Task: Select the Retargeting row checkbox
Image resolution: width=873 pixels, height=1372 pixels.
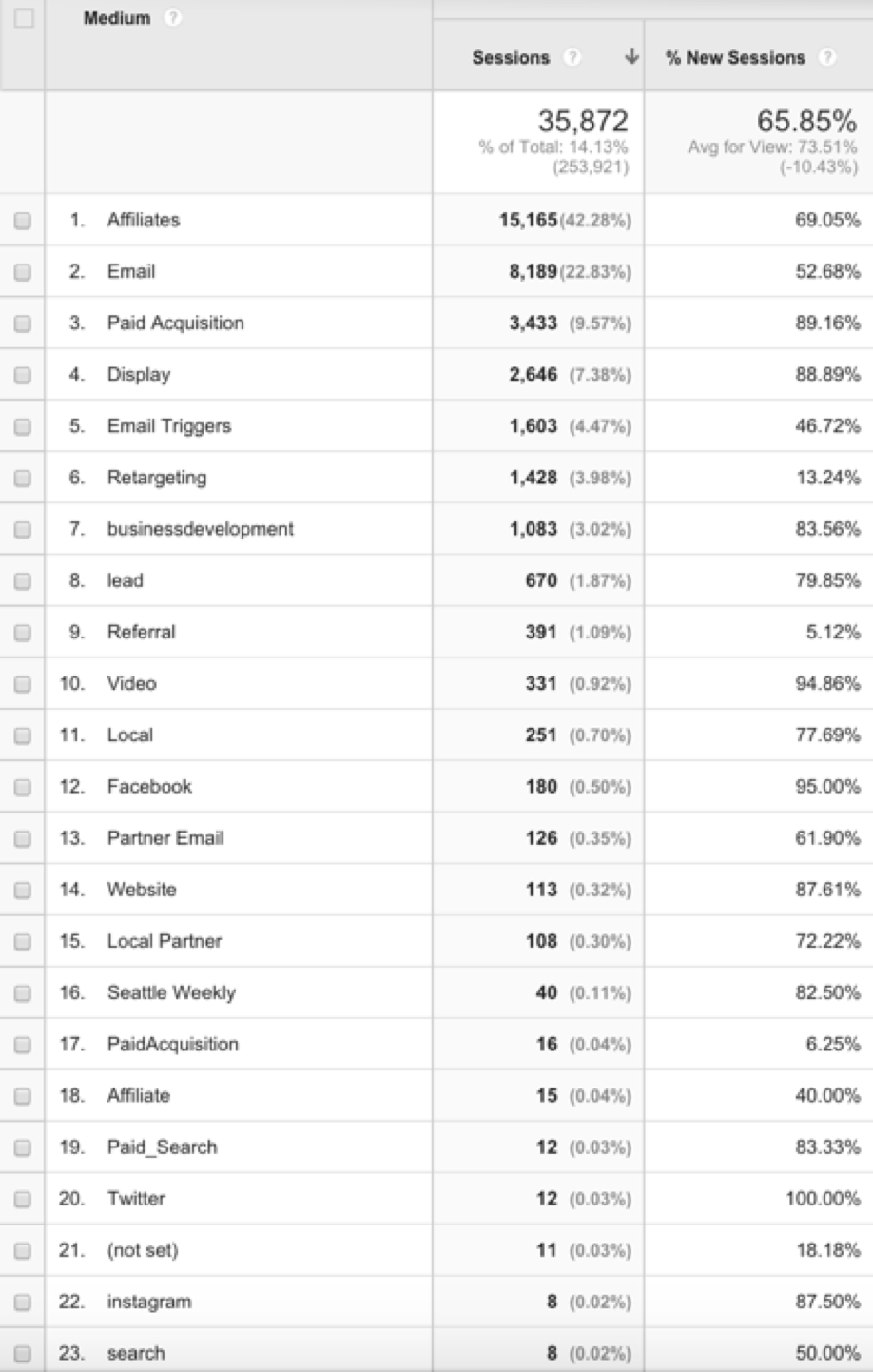Action: pos(23,478)
